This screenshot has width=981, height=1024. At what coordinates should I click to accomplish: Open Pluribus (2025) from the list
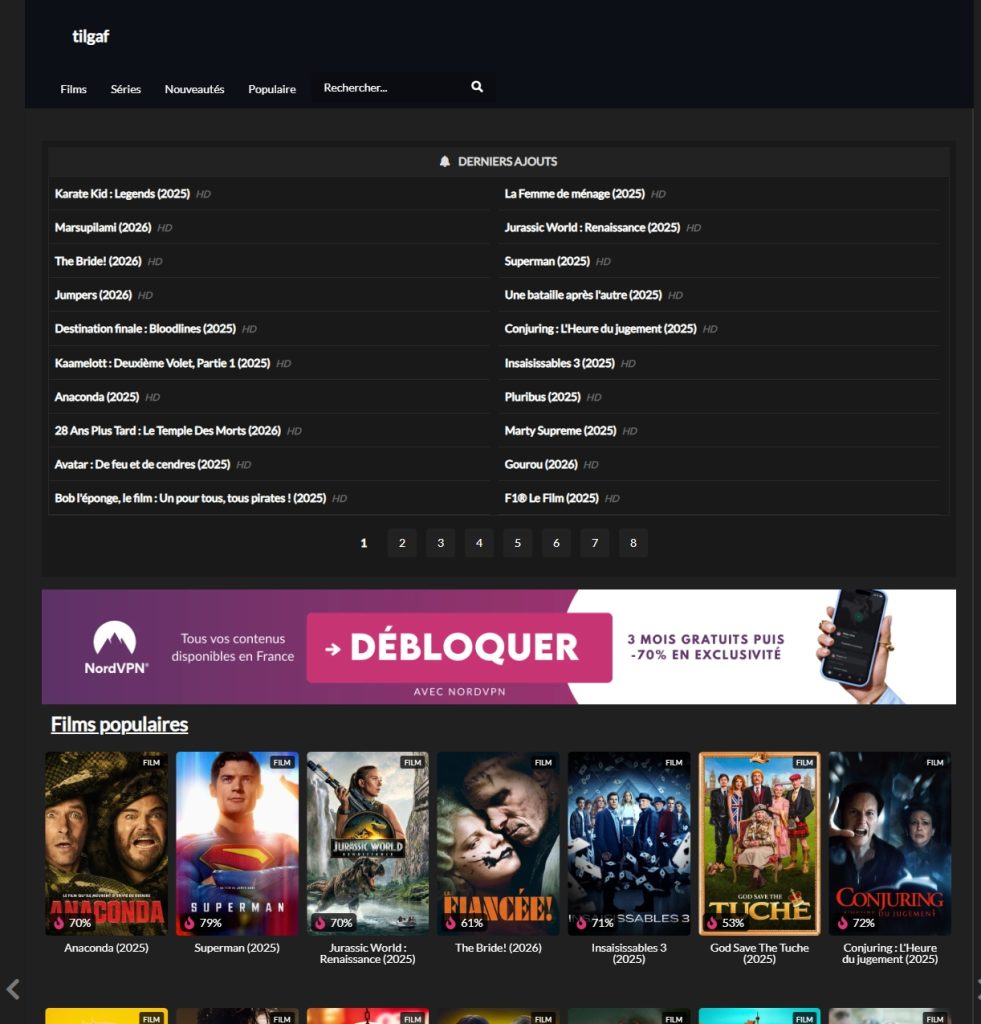point(542,397)
